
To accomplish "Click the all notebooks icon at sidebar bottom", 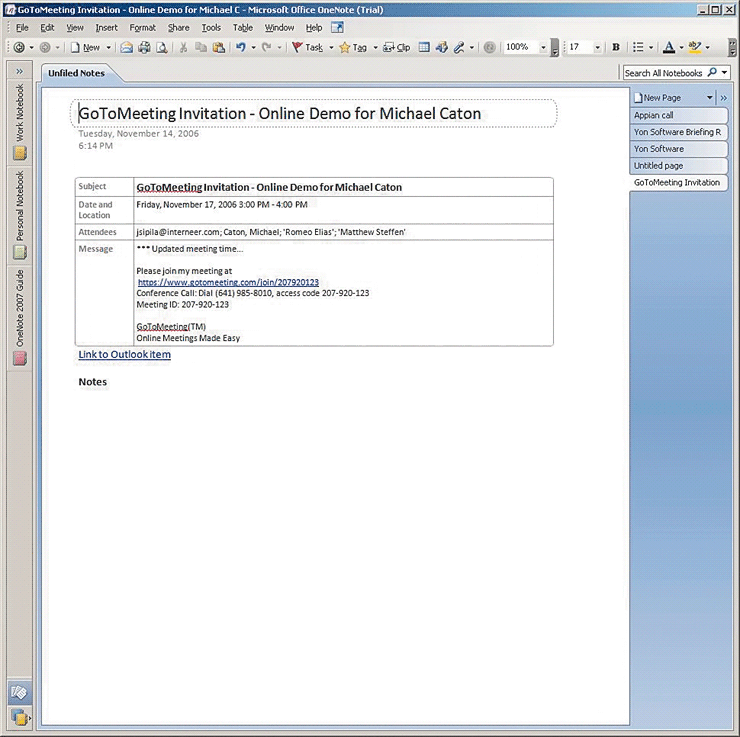I will tap(19, 717).
